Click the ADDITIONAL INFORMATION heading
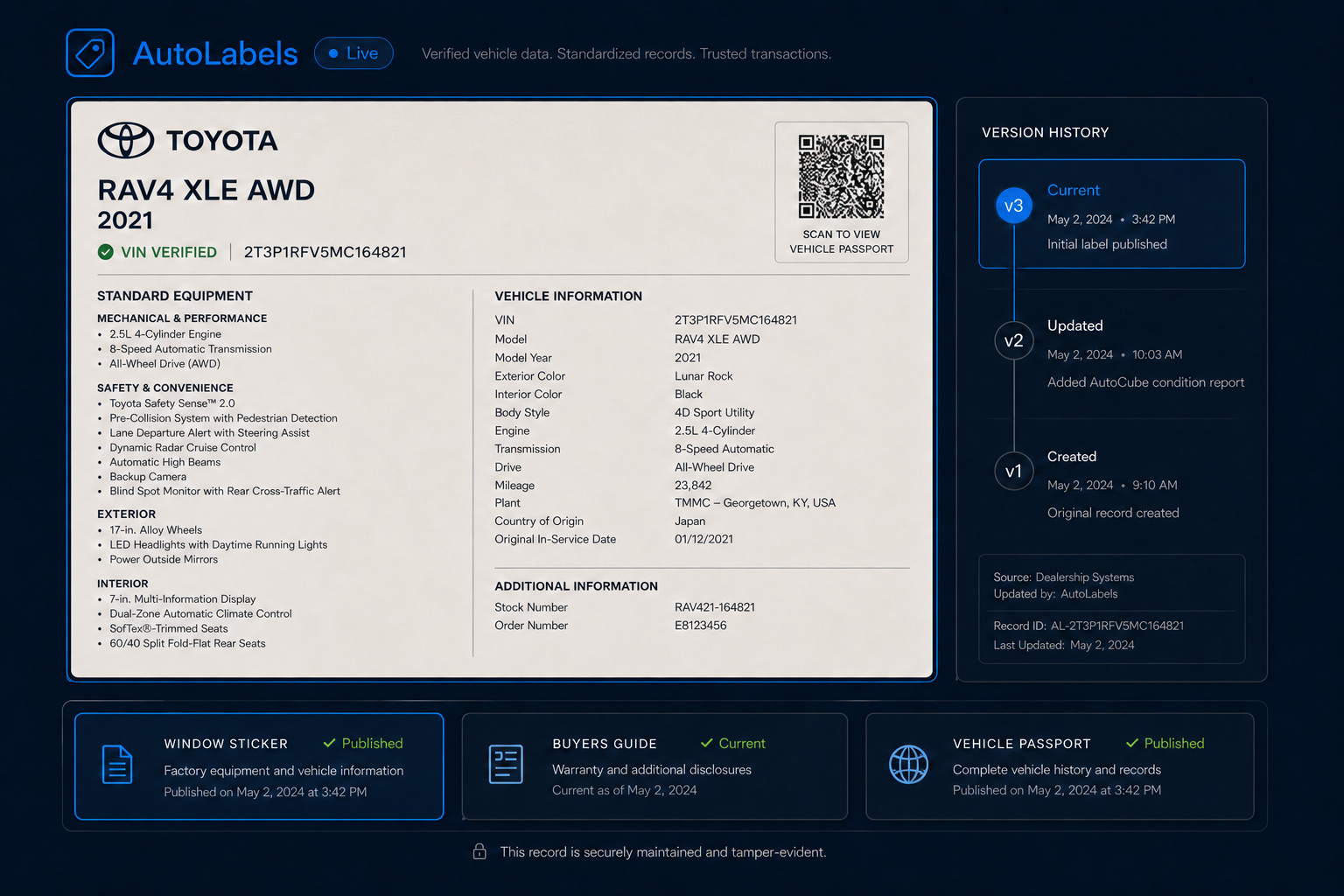 (x=577, y=586)
